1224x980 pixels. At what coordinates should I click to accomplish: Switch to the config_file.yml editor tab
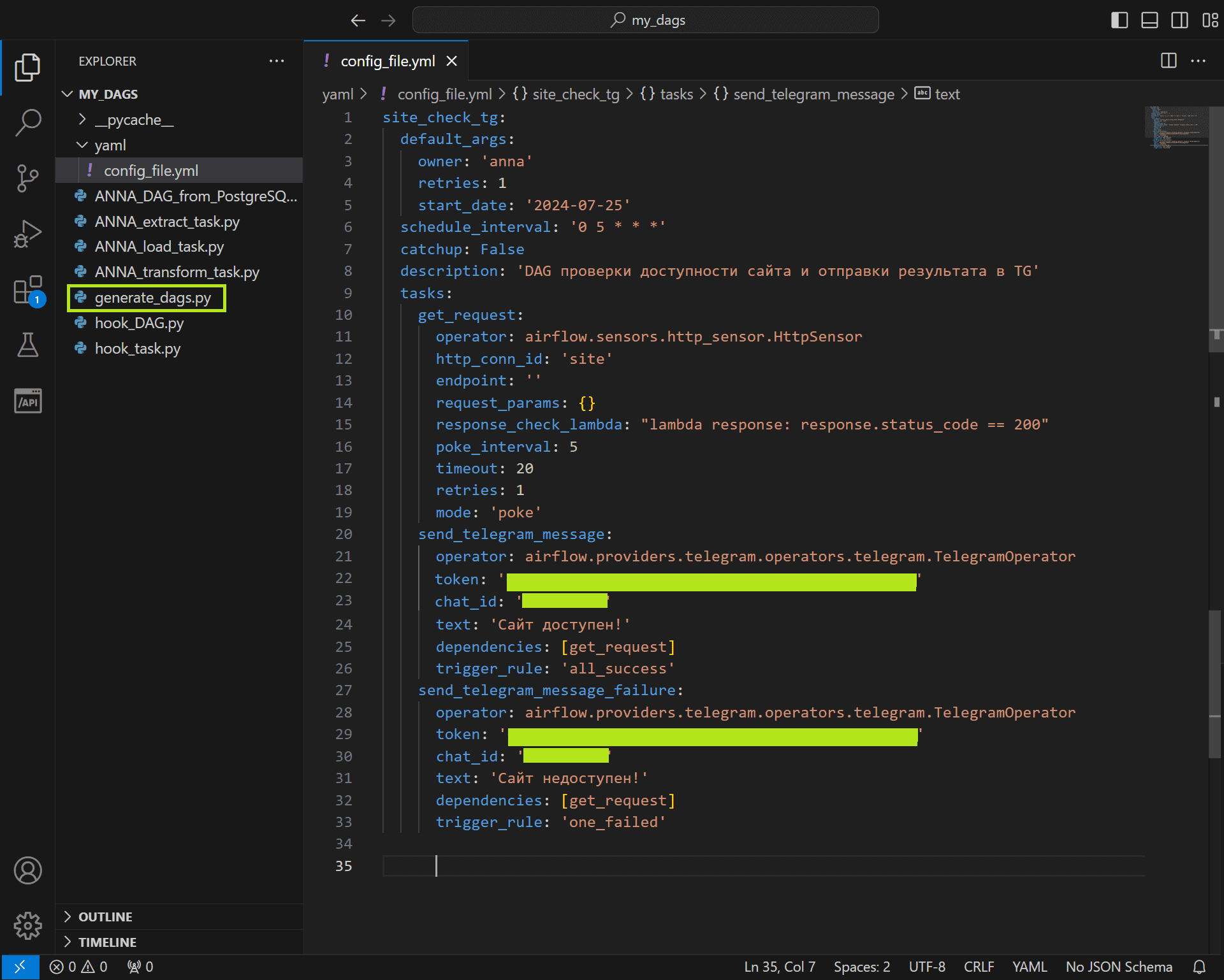pos(387,61)
